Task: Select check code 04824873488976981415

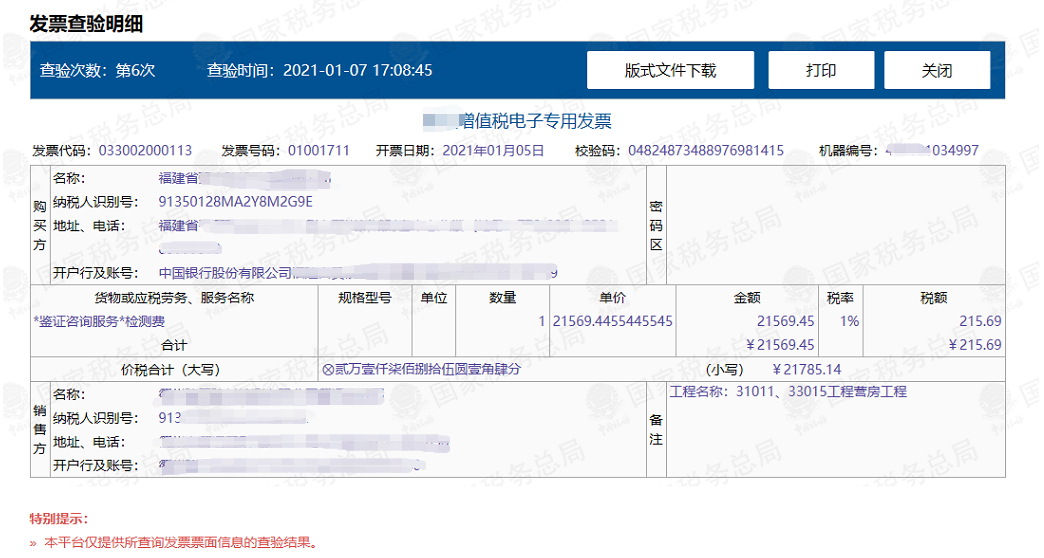Action: click(706, 150)
